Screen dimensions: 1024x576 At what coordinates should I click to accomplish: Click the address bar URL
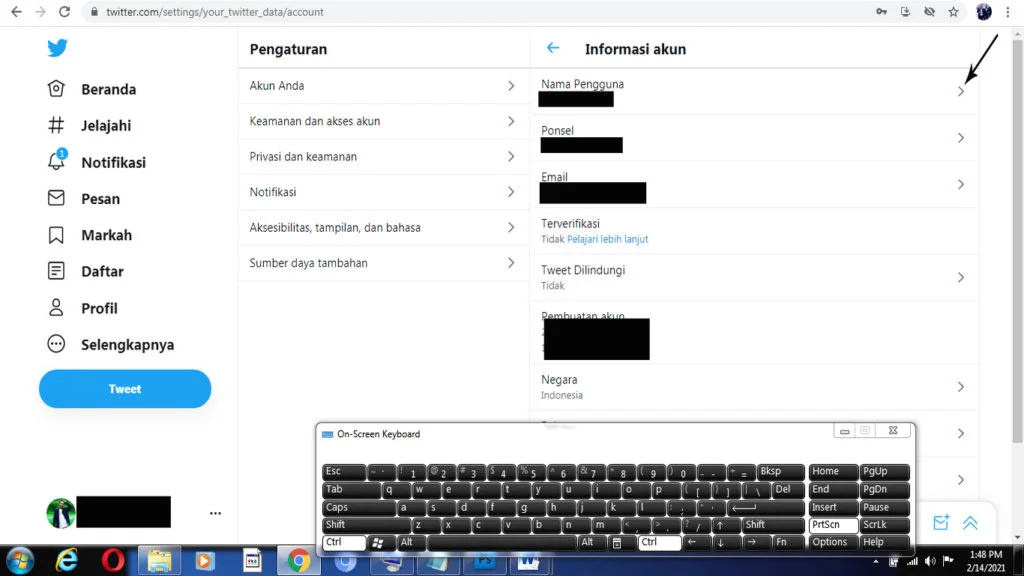coord(215,12)
